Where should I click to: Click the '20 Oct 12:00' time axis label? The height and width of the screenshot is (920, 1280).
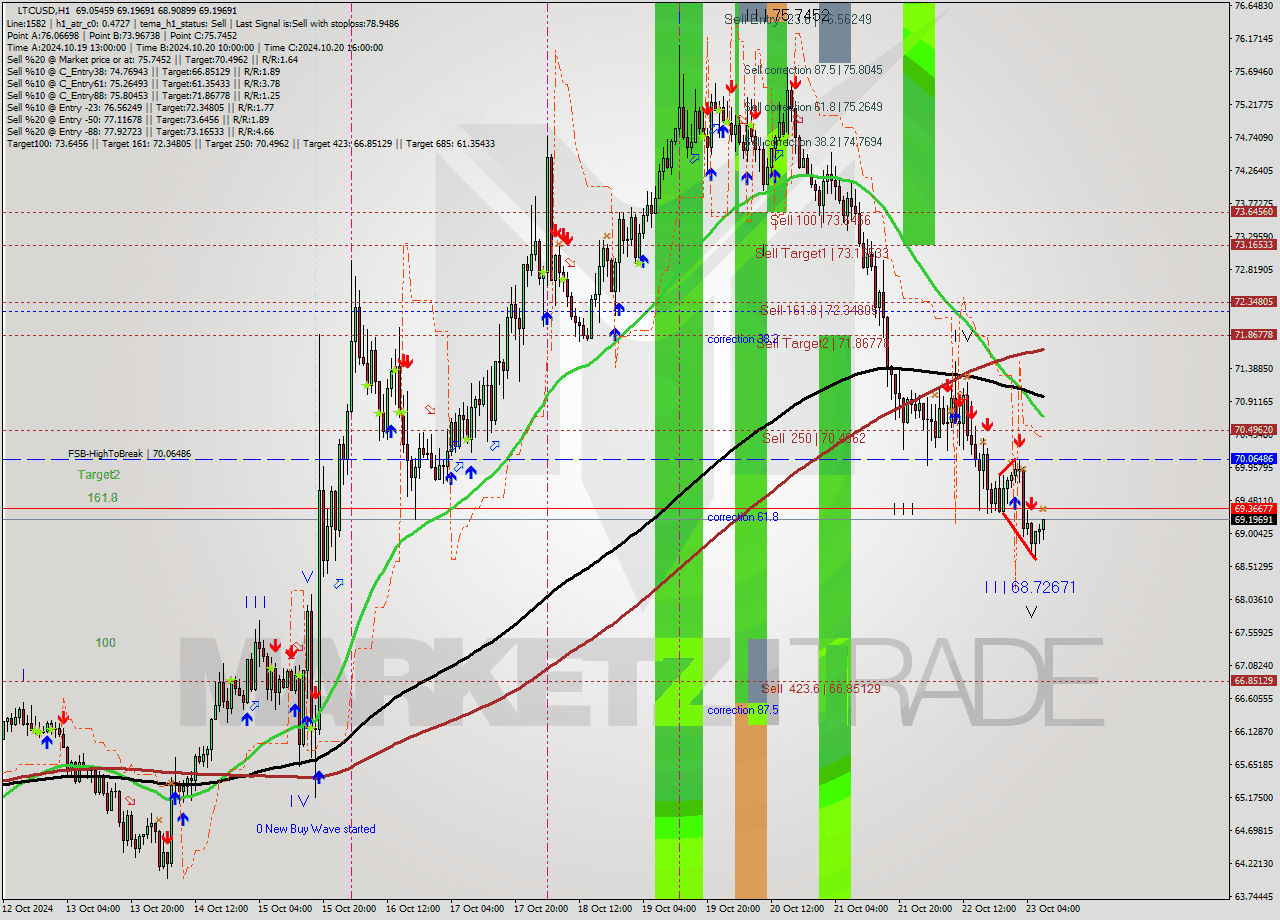tap(798, 909)
